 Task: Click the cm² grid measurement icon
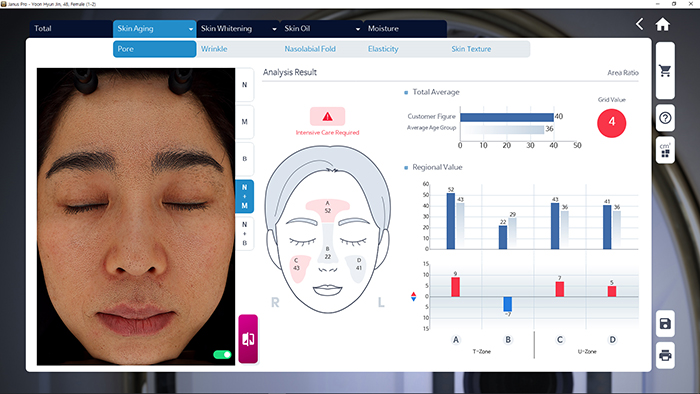pos(665,150)
